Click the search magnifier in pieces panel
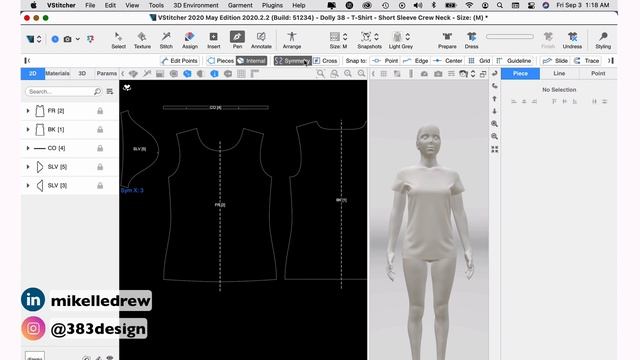 point(97,91)
